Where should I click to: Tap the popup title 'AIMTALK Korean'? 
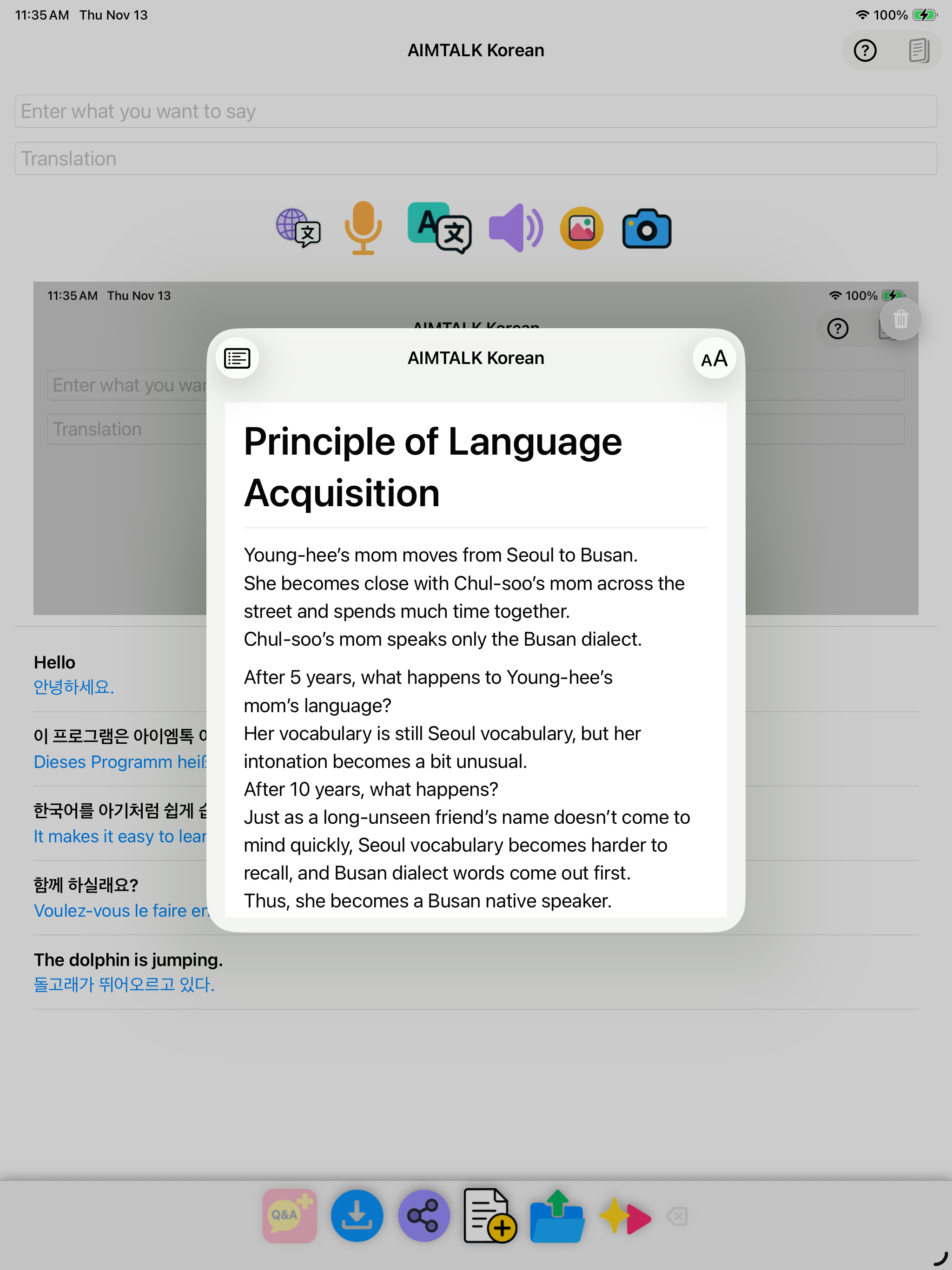pyautogui.click(x=476, y=358)
